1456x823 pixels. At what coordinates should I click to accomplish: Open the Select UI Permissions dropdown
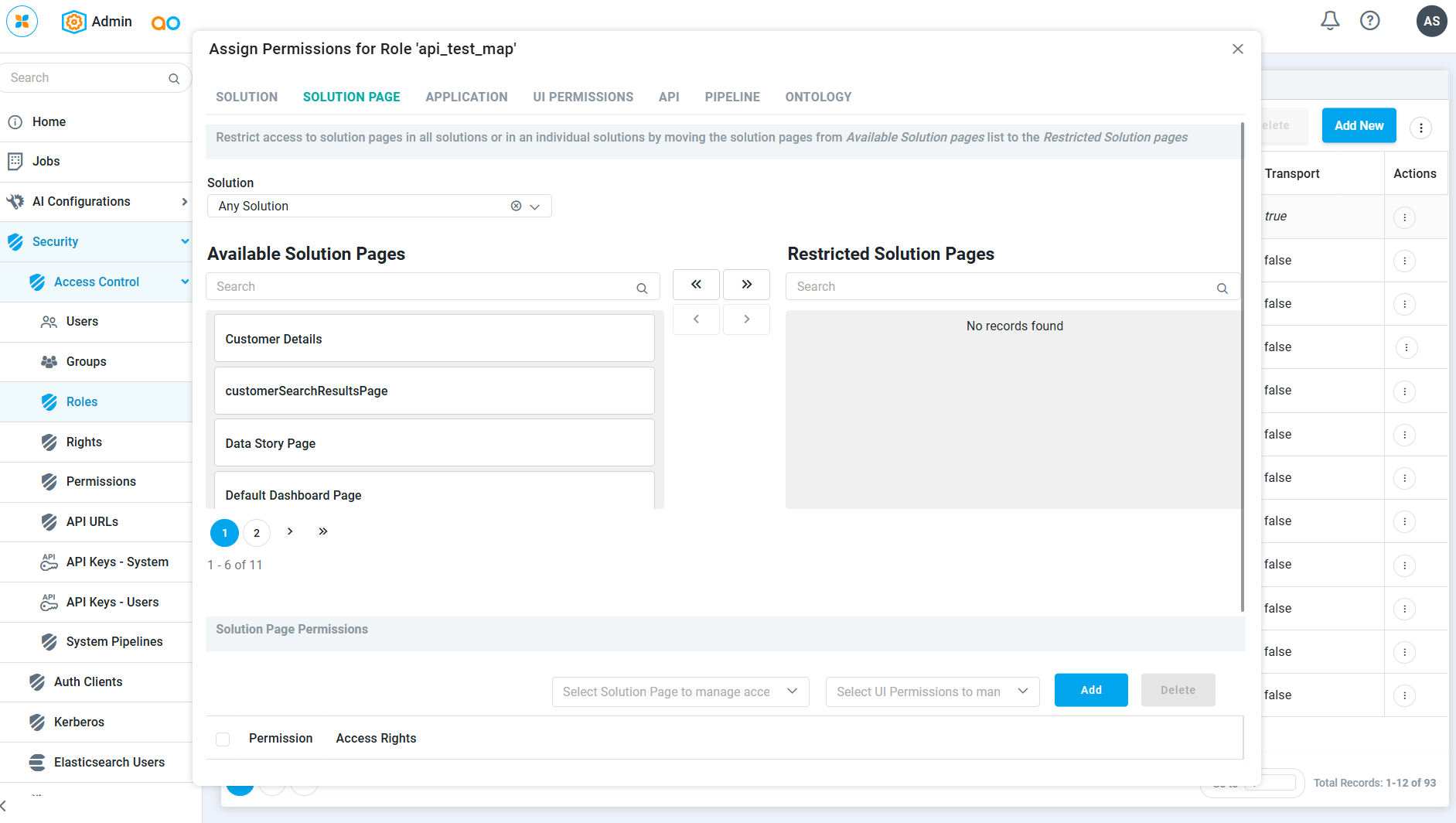[x=933, y=692]
